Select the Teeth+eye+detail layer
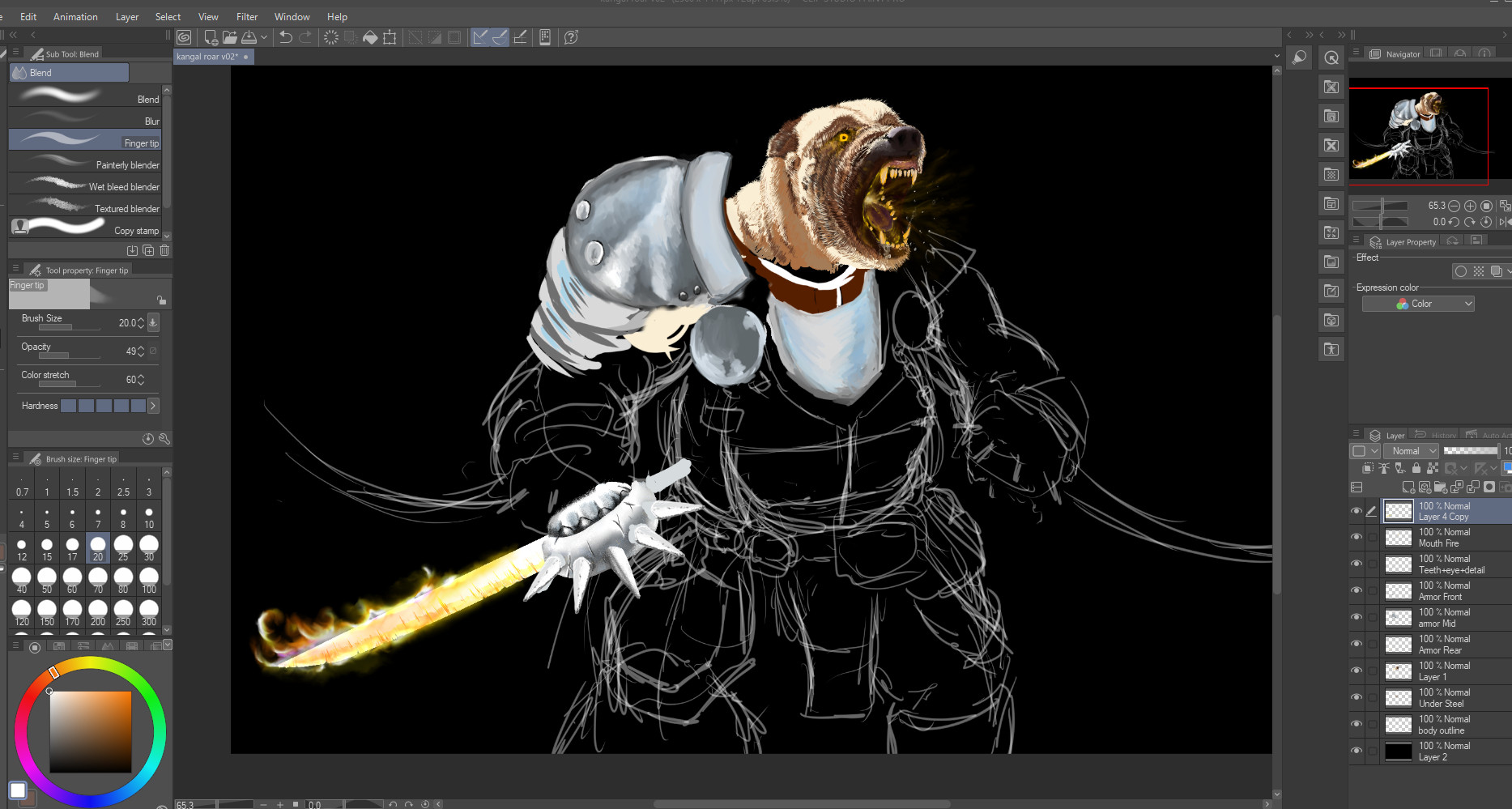Image resolution: width=1512 pixels, height=809 pixels. pos(1446,564)
